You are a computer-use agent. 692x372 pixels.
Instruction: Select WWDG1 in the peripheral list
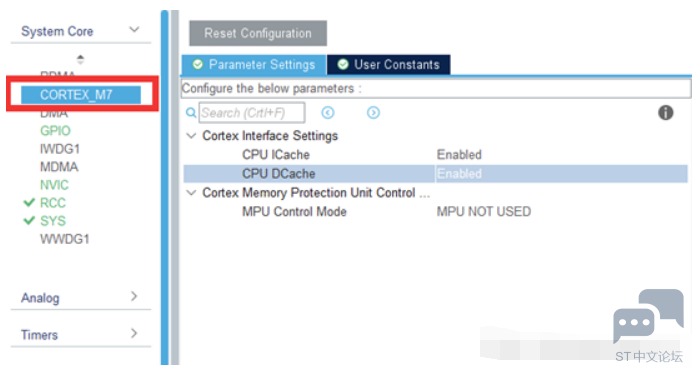(x=65, y=239)
